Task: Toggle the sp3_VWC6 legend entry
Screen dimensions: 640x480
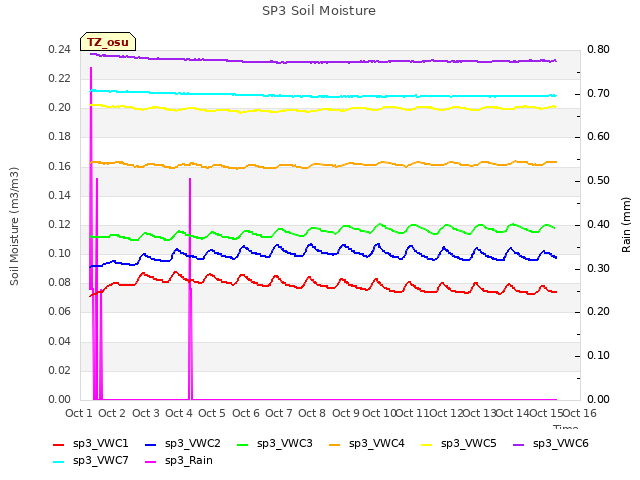Action: 551,444
